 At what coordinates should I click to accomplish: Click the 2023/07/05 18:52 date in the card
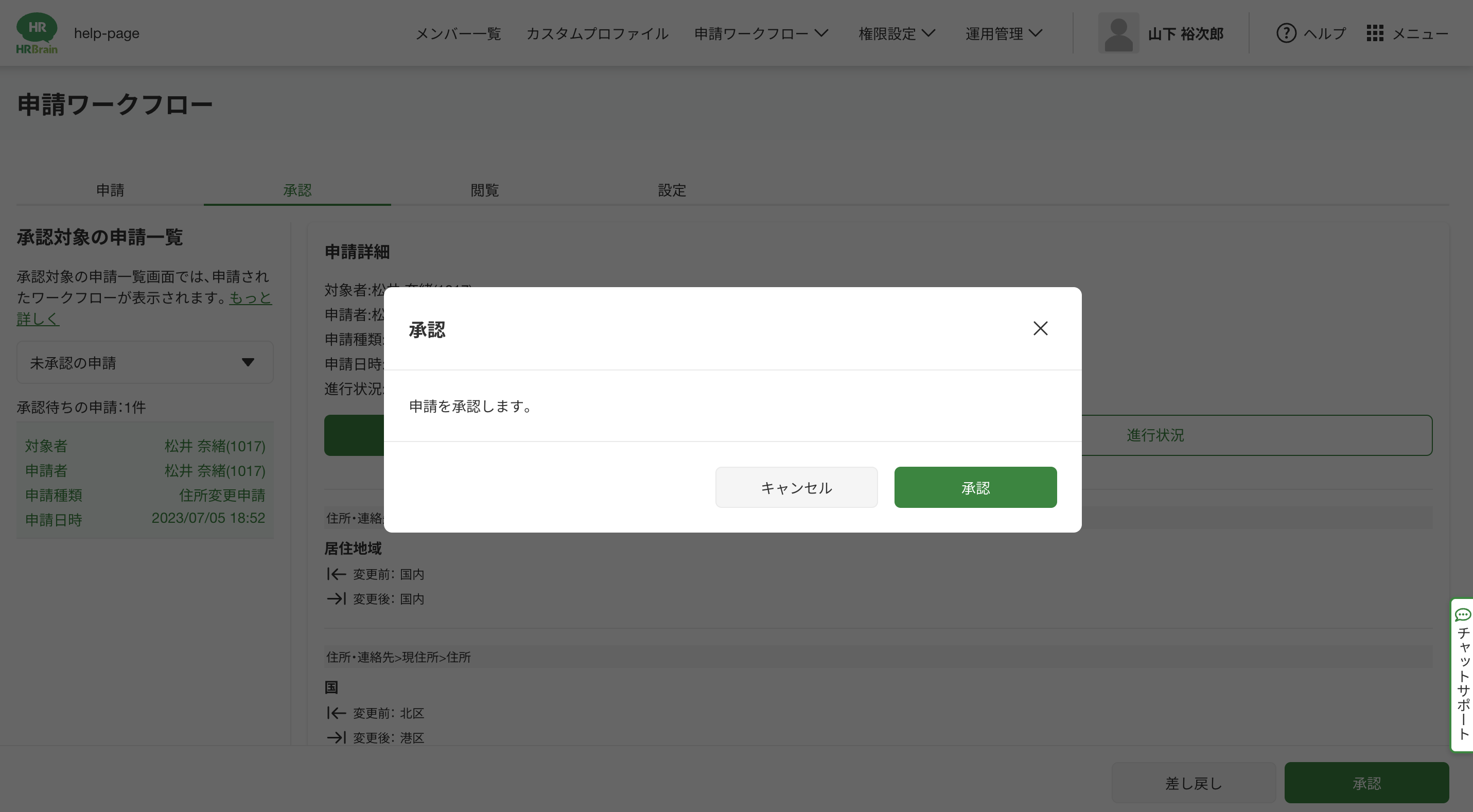pyautogui.click(x=208, y=518)
